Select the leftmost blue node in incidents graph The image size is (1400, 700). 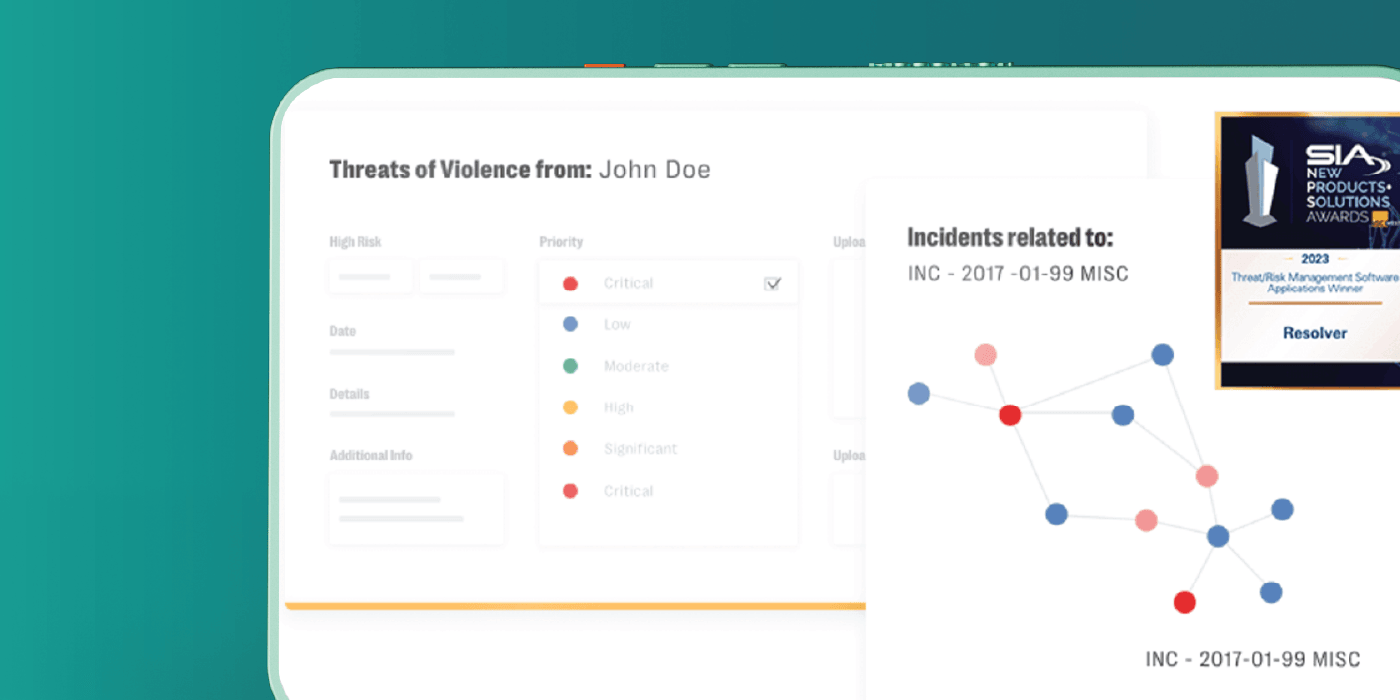pos(919,394)
